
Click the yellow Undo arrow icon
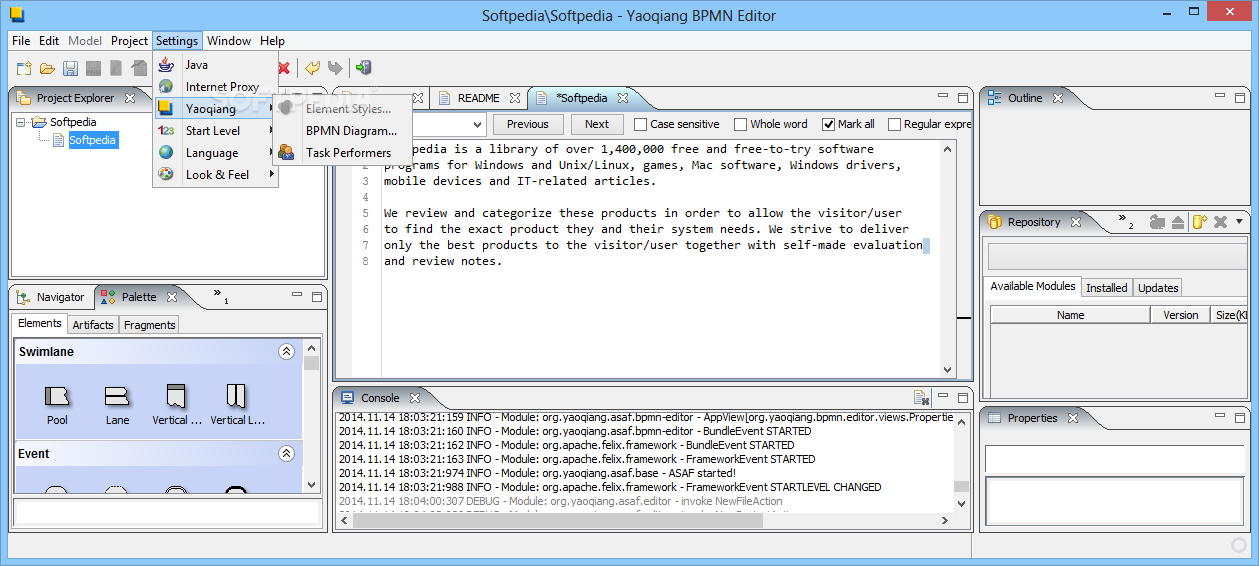313,68
